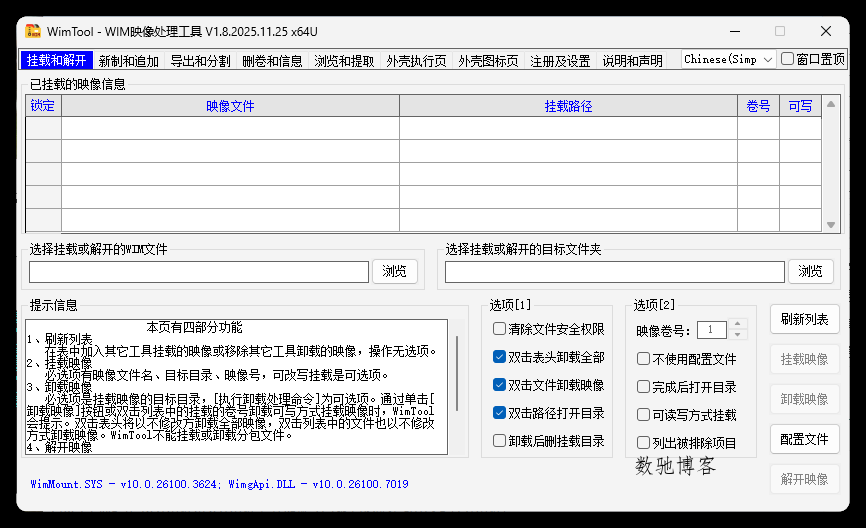Click the 锁定 column header
This screenshot has width=866, height=528.
point(43,105)
